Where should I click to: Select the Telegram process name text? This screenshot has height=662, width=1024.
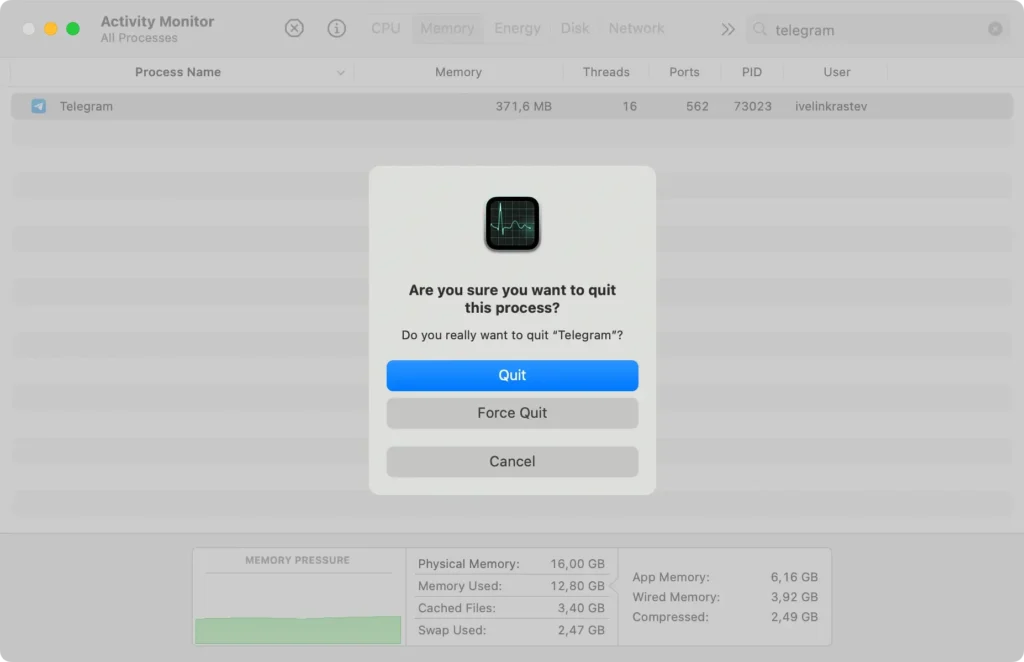click(x=86, y=106)
